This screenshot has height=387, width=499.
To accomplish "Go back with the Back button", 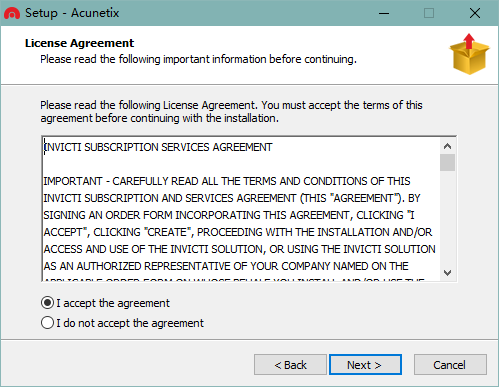I will tap(290, 365).
